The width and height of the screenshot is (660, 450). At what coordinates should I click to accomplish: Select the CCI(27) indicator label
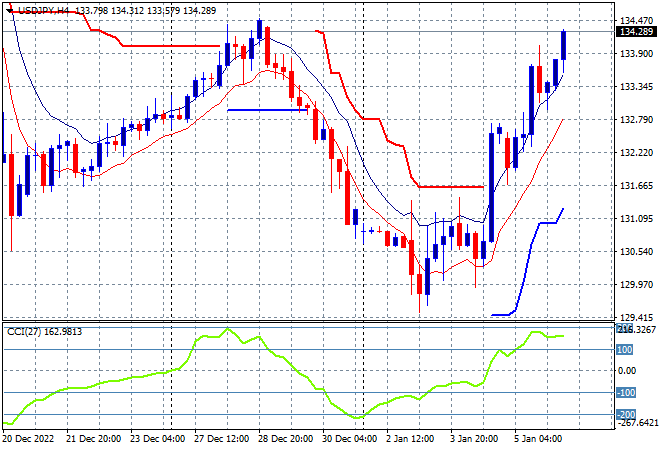tap(24, 332)
